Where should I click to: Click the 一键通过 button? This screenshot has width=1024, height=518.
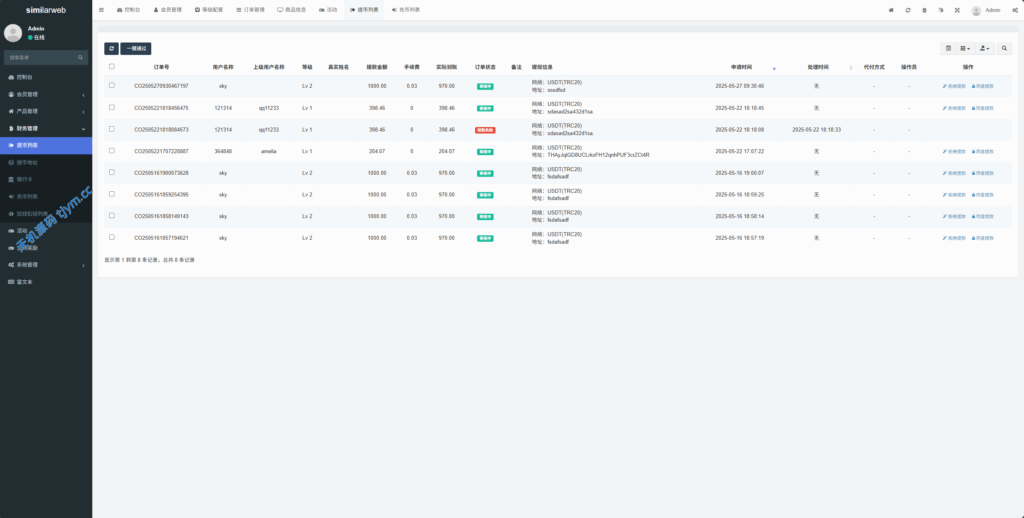(x=136, y=48)
